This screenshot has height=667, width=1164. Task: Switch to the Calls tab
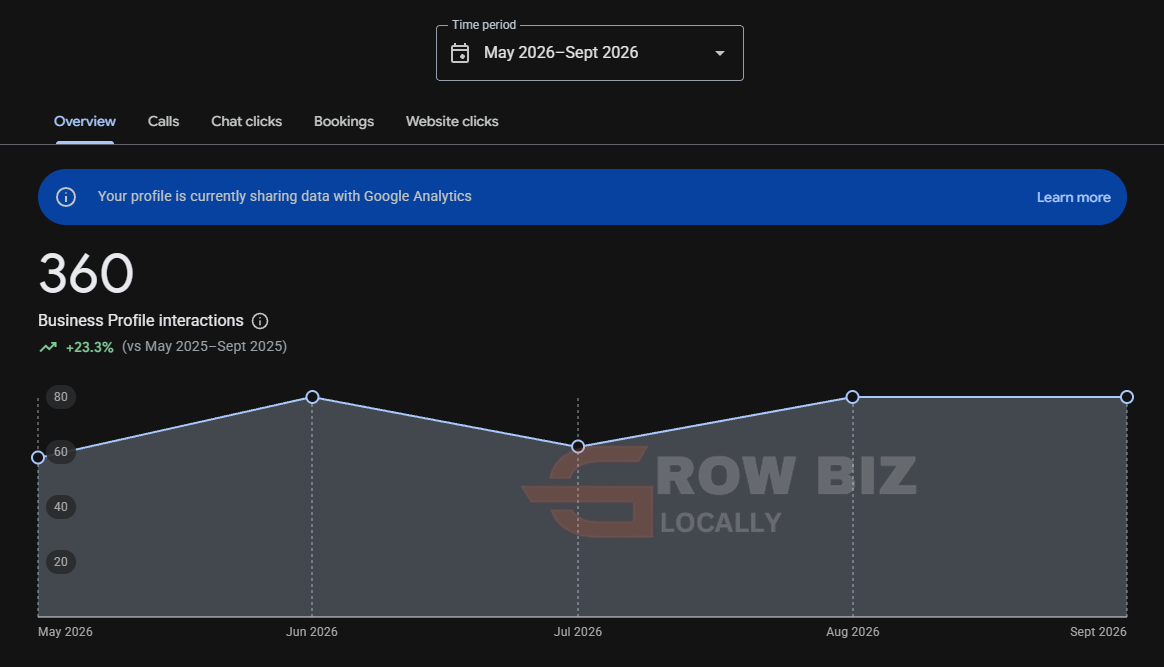pyautogui.click(x=163, y=121)
